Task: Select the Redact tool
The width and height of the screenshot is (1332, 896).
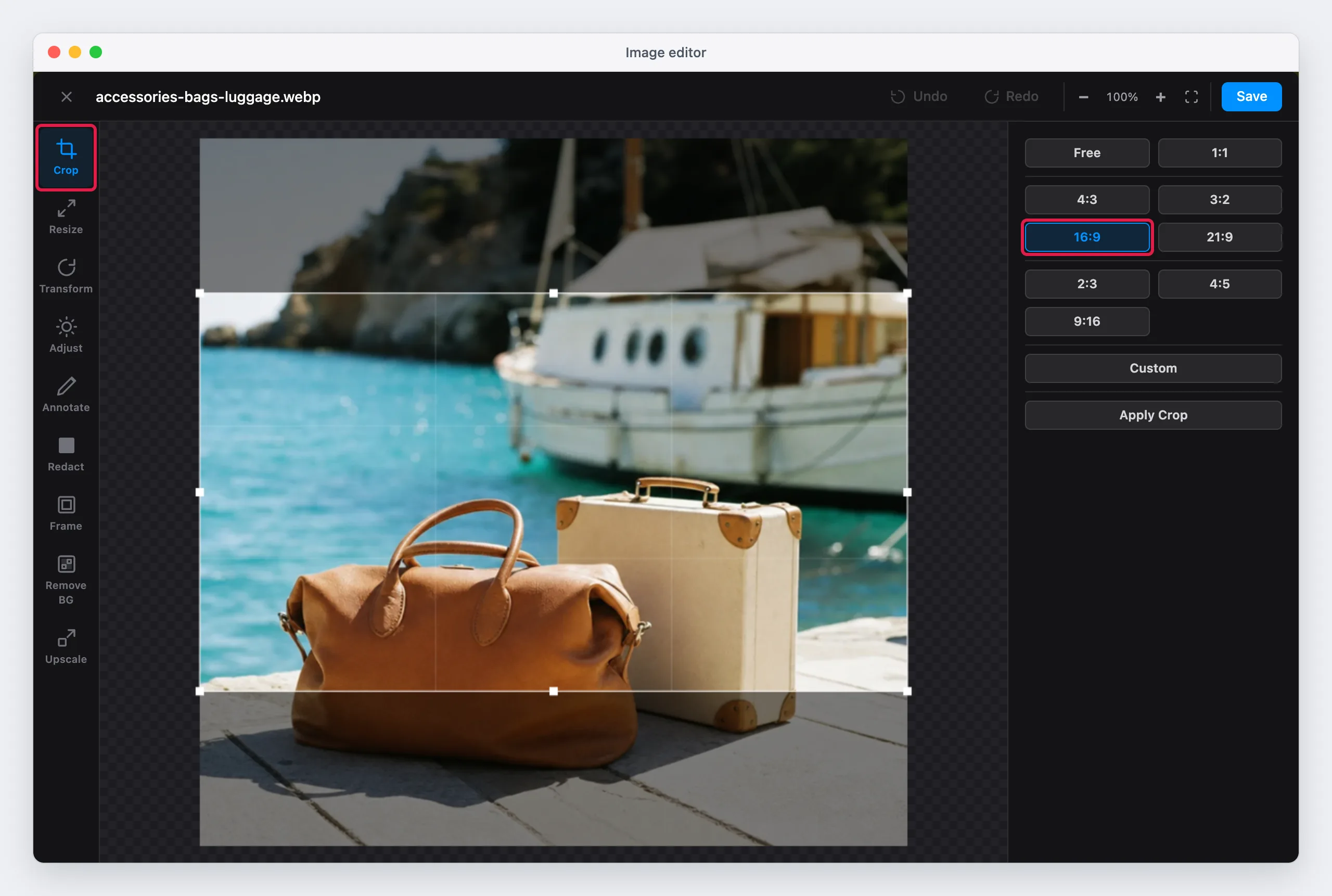Action: click(x=66, y=454)
